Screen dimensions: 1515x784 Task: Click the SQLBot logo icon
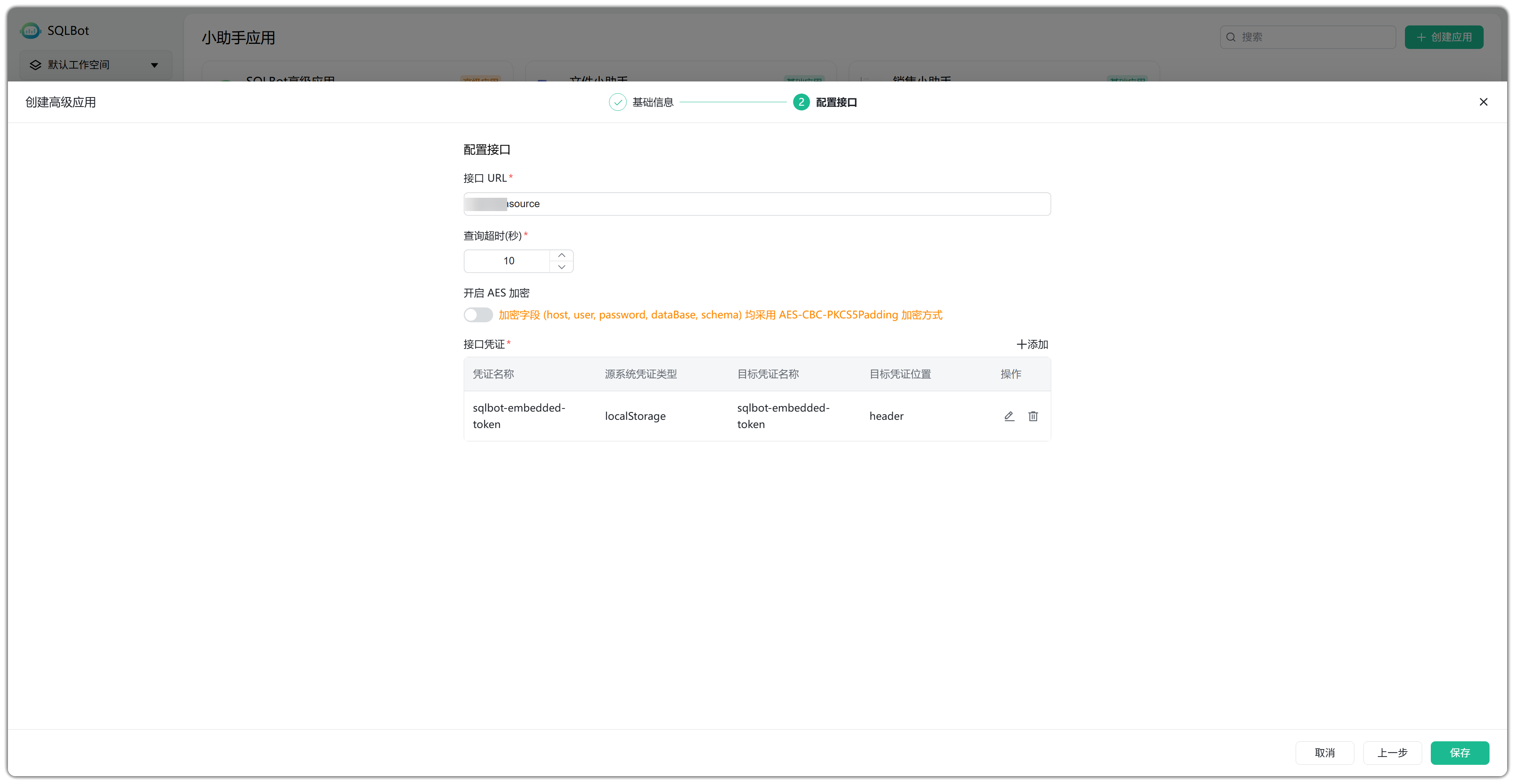click(30, 31)
